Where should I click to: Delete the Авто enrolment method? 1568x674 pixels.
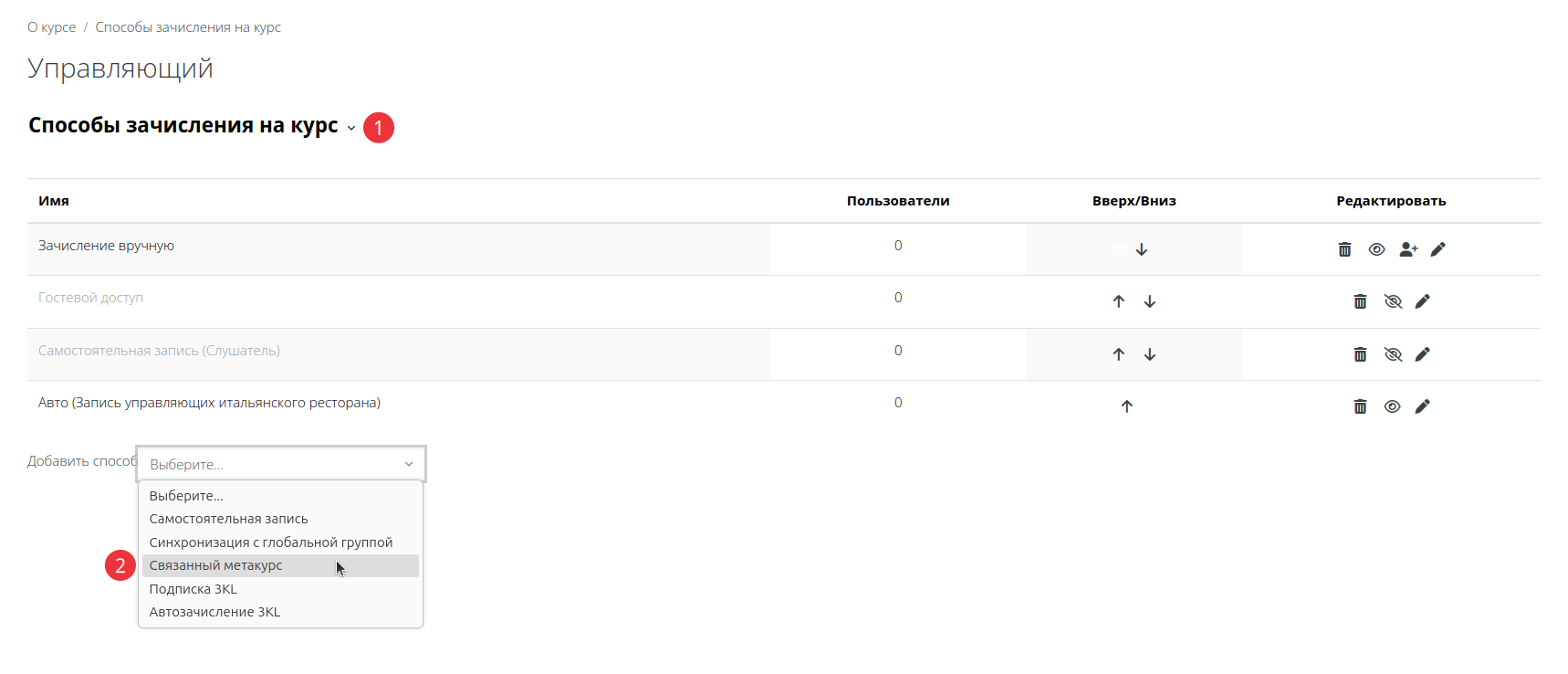click(x=1360, y=406)
